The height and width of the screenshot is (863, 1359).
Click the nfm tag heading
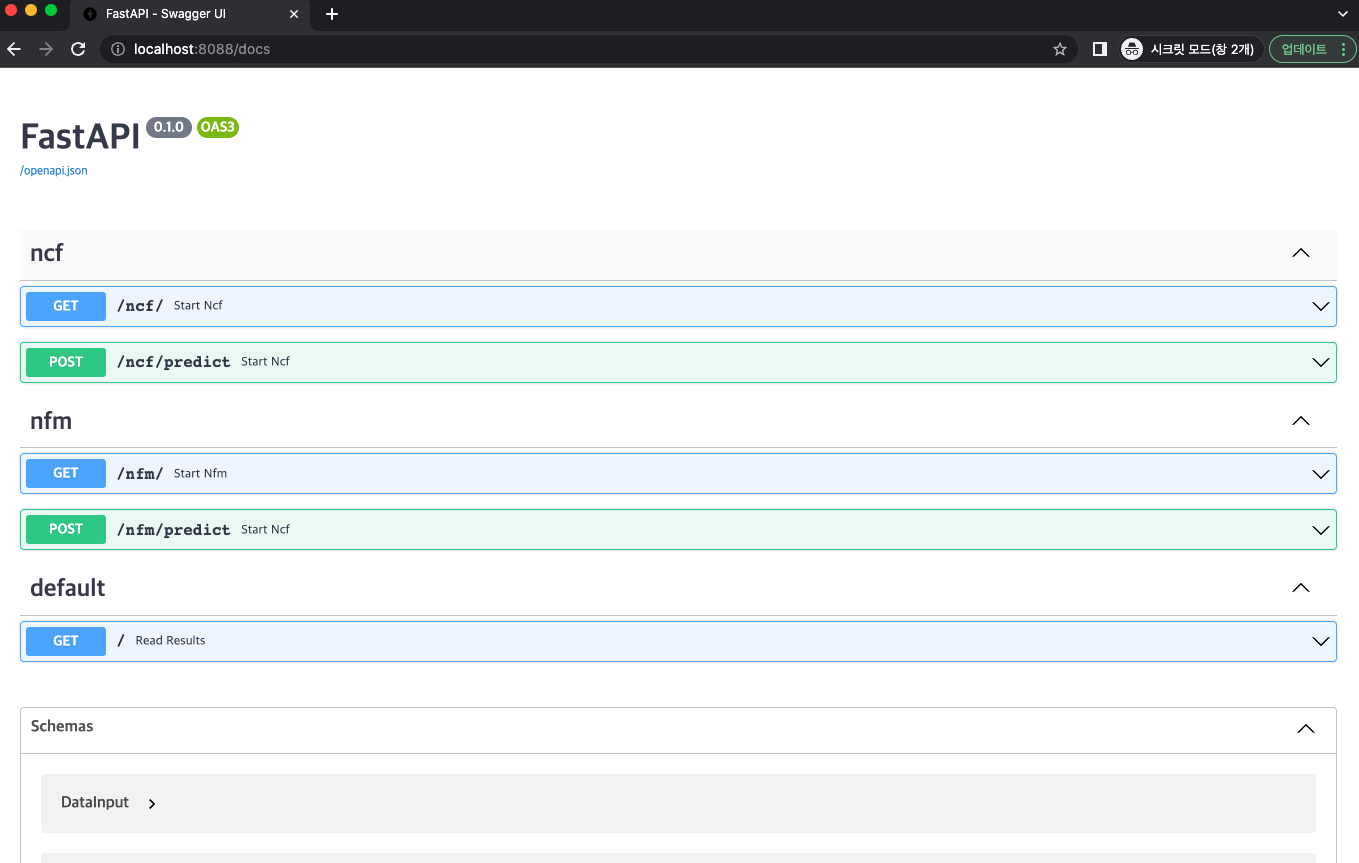(51, 421)
